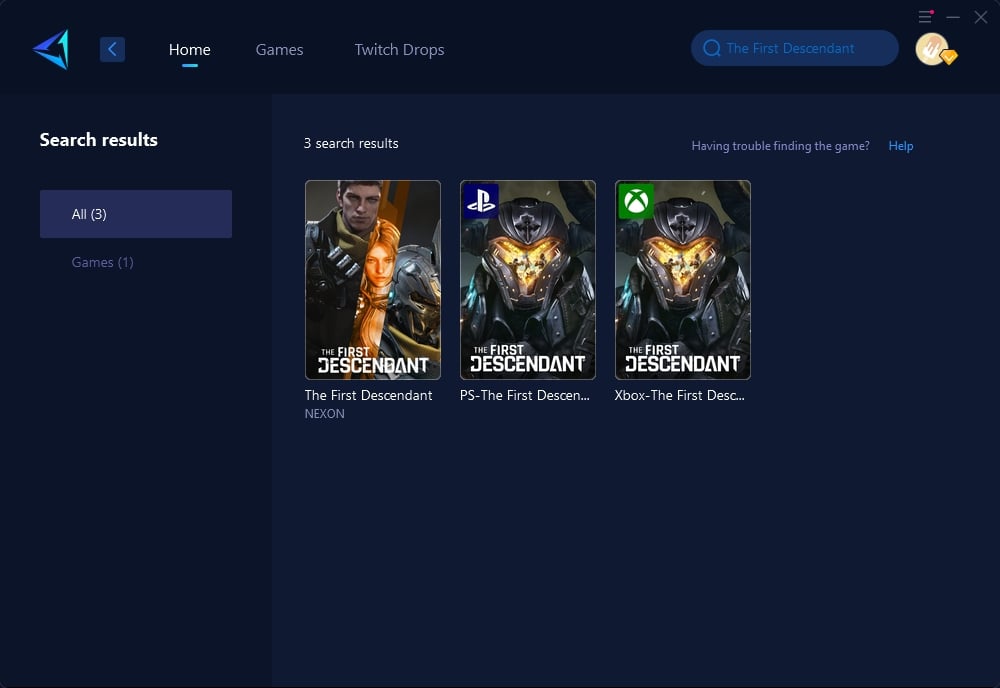This screenshot has width=1000, height=688.
Task: Open the Twitch Drops tab
Action: [x=399, y=50]
